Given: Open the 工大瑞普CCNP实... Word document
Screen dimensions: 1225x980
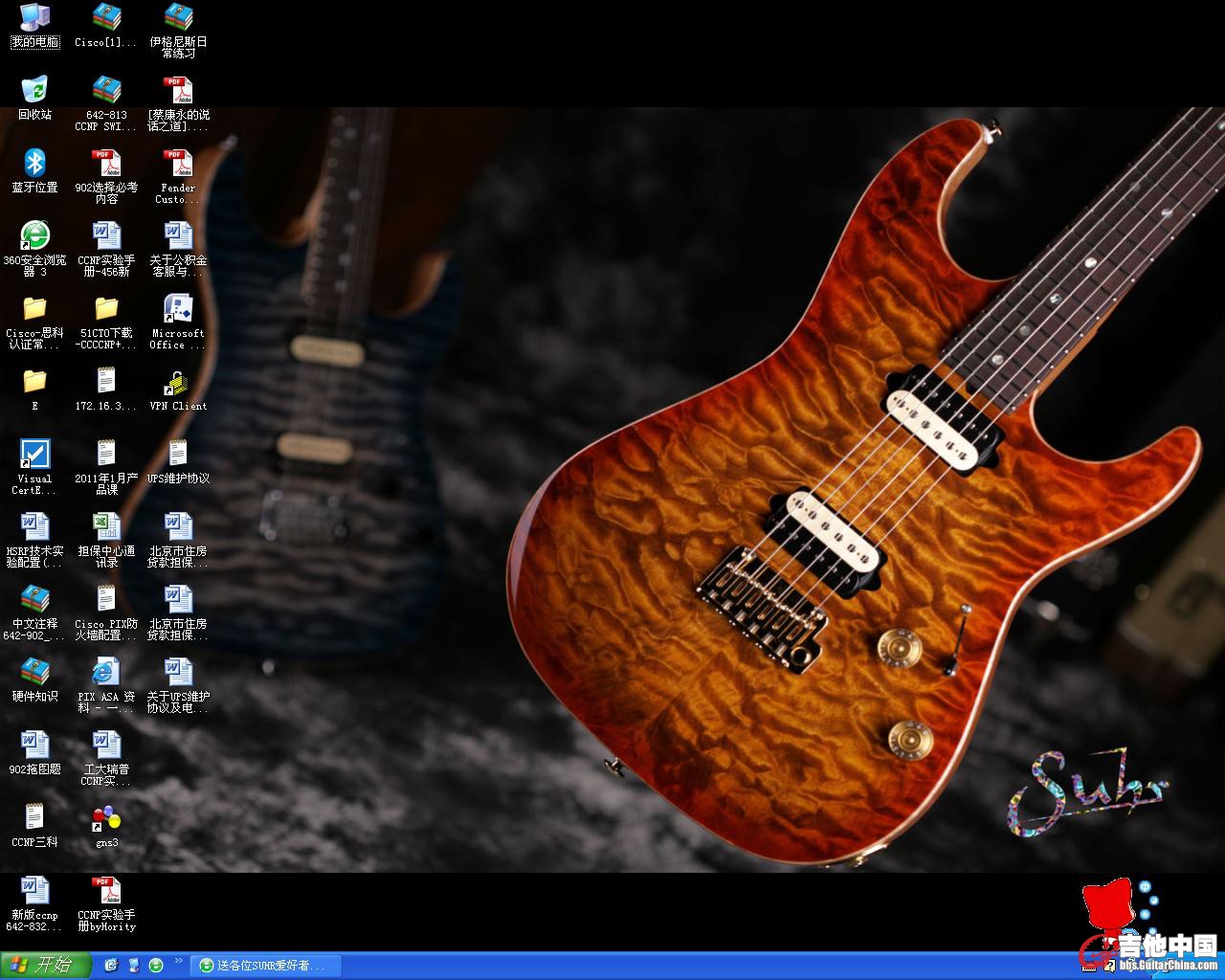Looking at the screenshot, I should [106, 758].
